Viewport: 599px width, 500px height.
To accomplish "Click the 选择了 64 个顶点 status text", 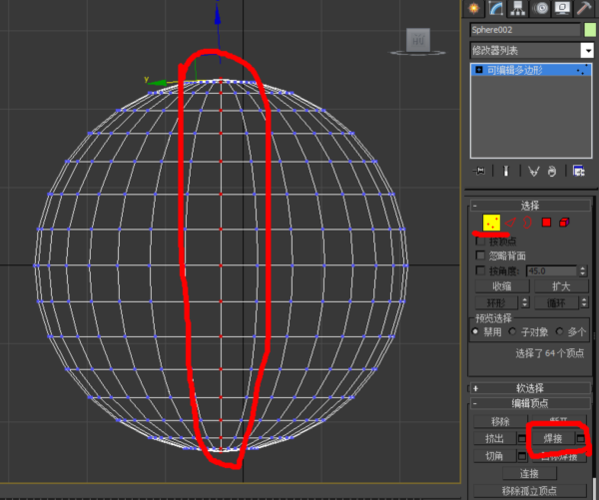I will (550, 353).
